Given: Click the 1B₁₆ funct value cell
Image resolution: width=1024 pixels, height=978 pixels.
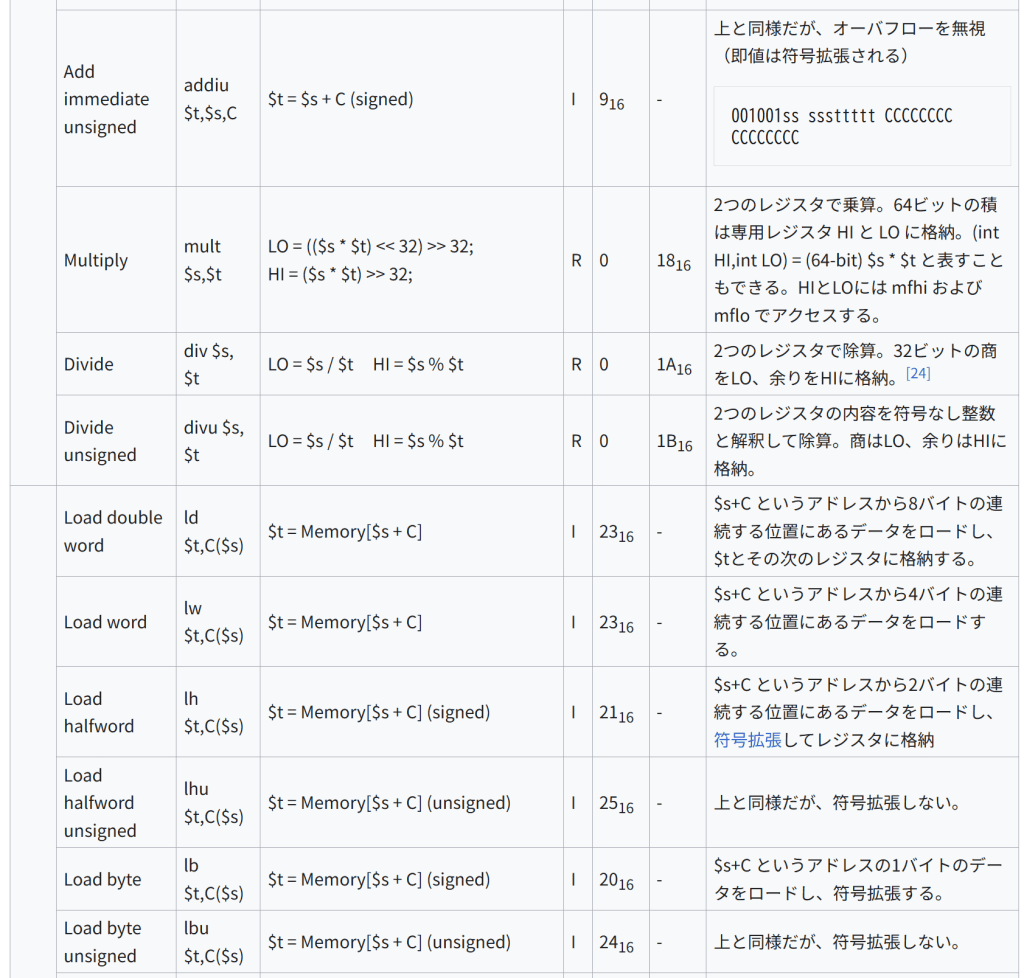Looking at the screenshot, I should pos(673,442).
